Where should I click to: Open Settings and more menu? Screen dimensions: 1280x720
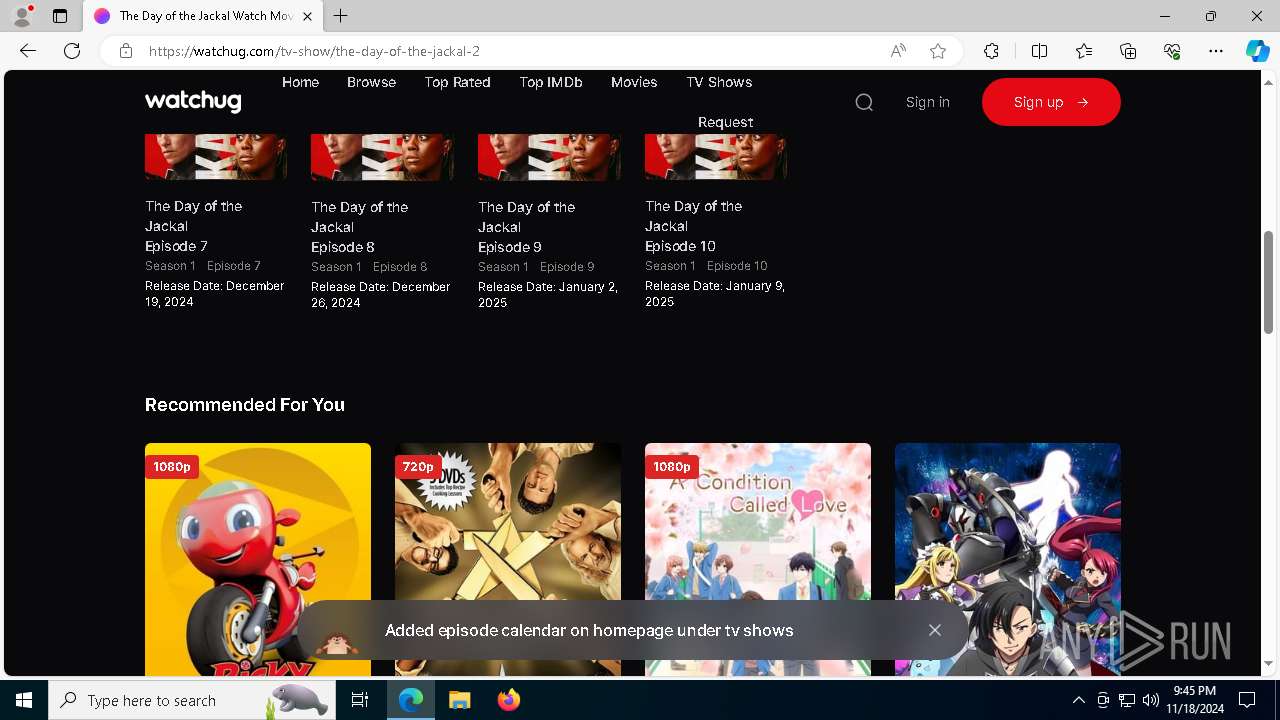tap(1216, 51)
